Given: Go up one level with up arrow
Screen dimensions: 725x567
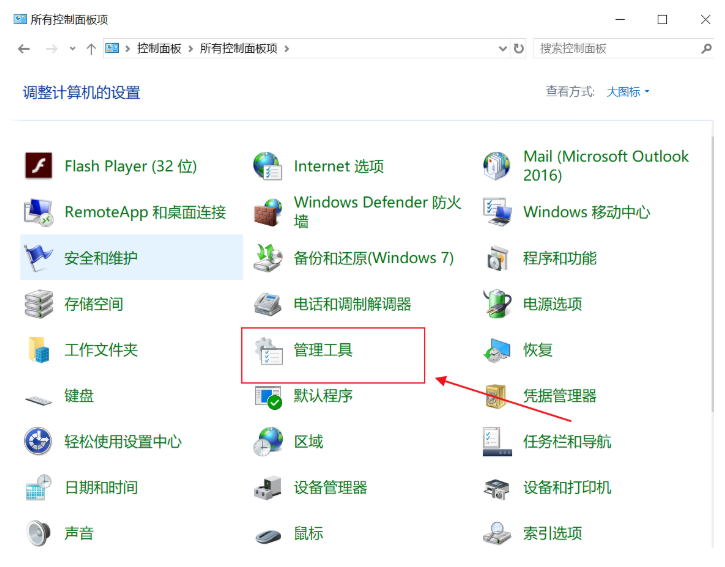Looking at the screenshot, I should pyautogui.click(x=92, y=49).
